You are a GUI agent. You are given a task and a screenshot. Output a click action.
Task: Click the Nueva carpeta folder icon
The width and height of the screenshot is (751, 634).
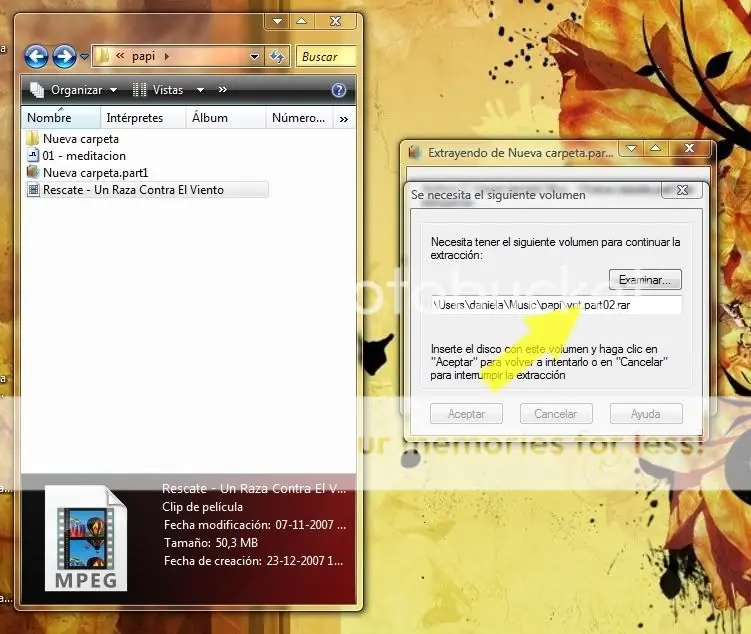point(33,139)
